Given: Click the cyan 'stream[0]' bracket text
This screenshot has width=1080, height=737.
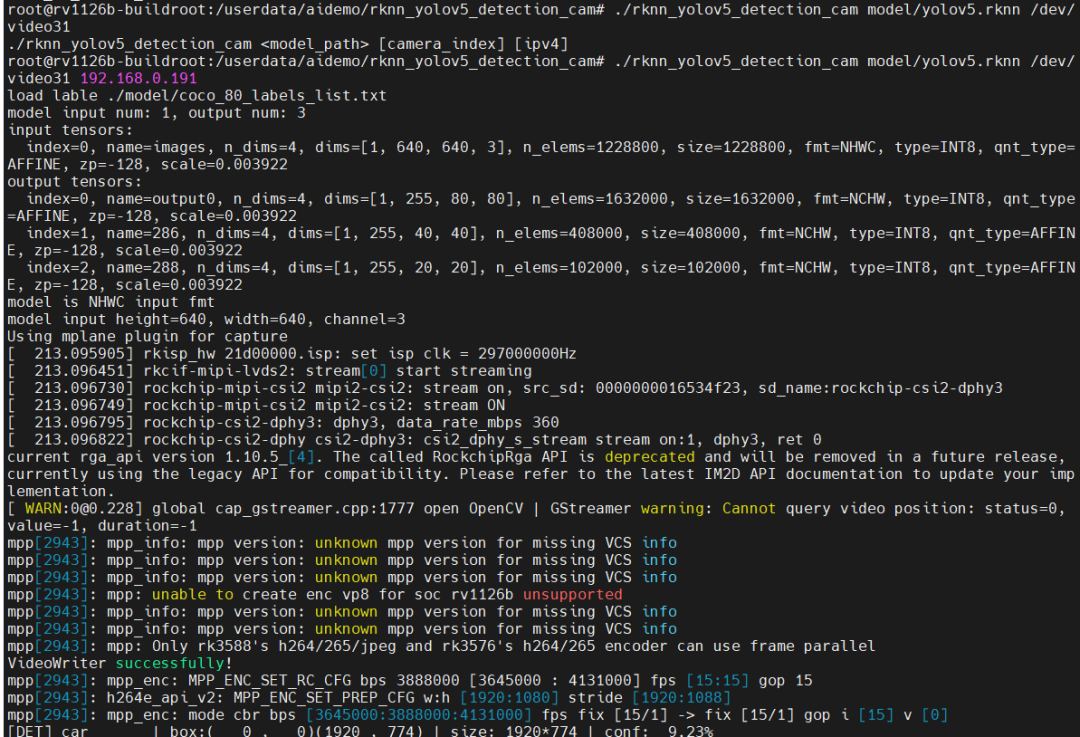Looking at the screenshot, I should (x=346, y=371).
